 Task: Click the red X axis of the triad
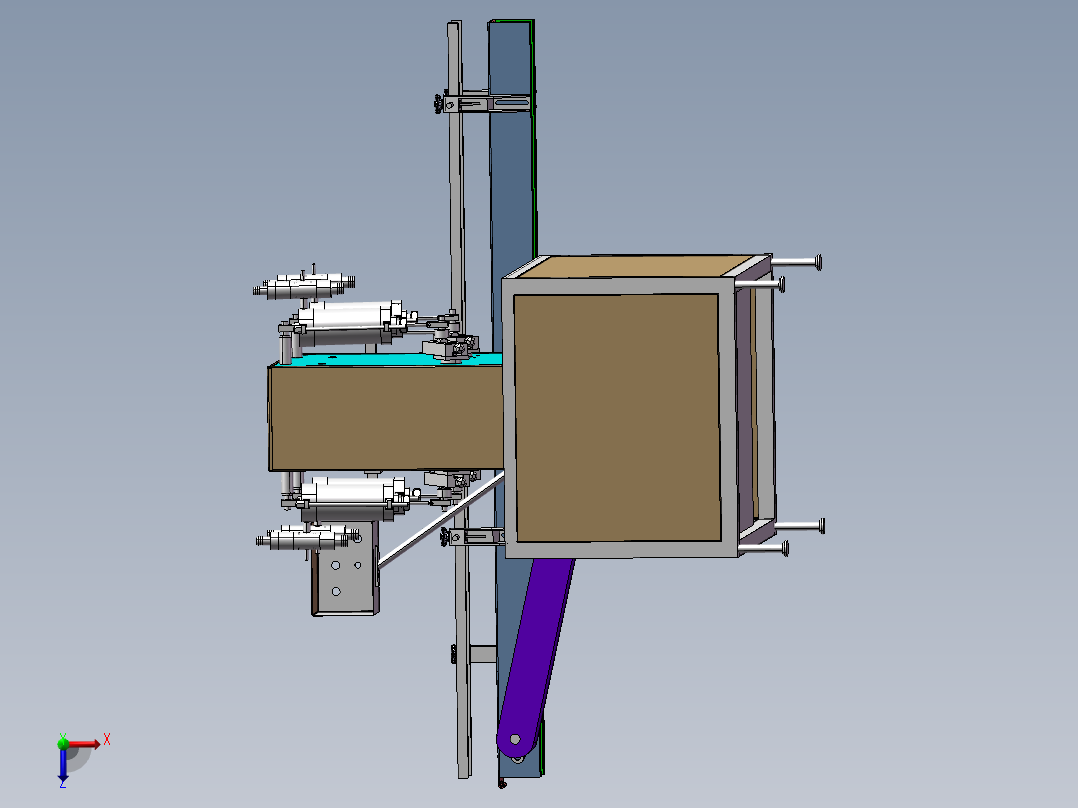click(84, 744)
